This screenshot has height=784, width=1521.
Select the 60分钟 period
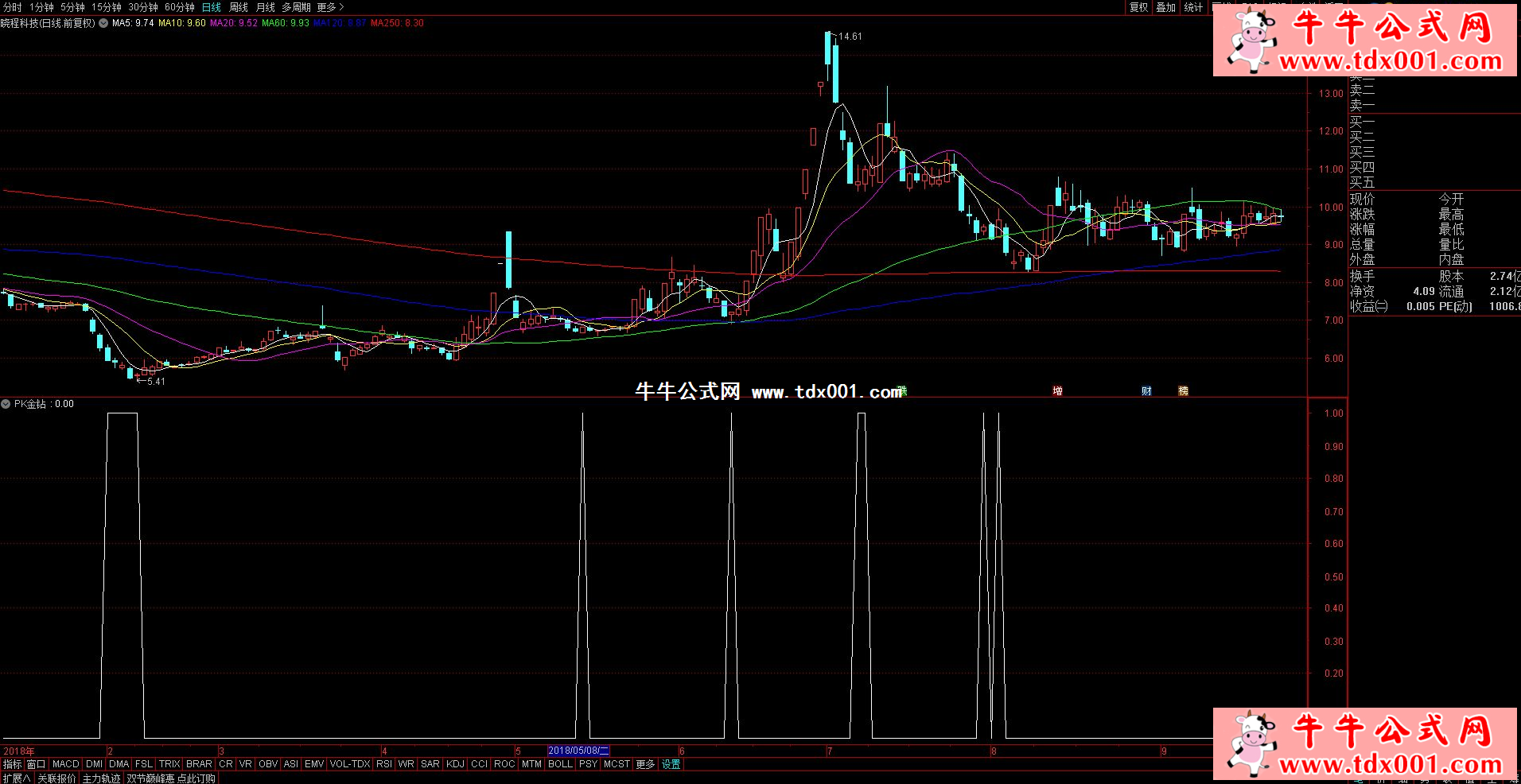coord(180,7)
